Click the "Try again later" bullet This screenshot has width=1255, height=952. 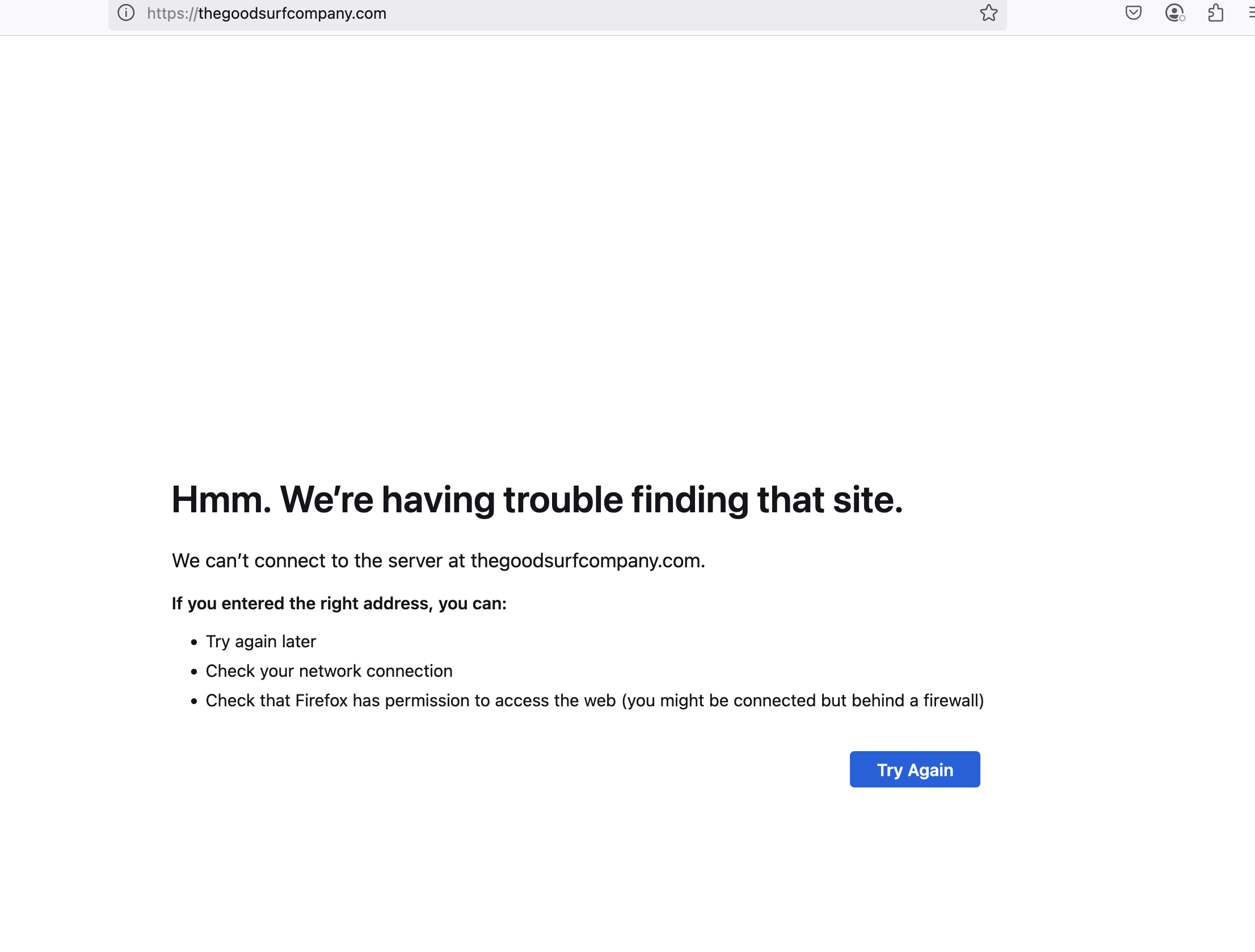tap(260, 641)
